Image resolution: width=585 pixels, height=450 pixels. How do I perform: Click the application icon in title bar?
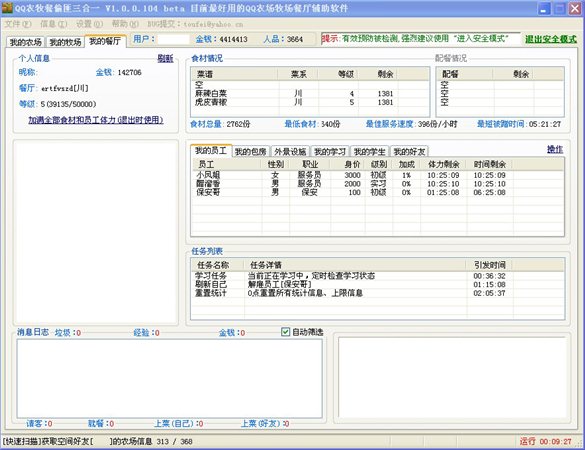tap(7, 8)
